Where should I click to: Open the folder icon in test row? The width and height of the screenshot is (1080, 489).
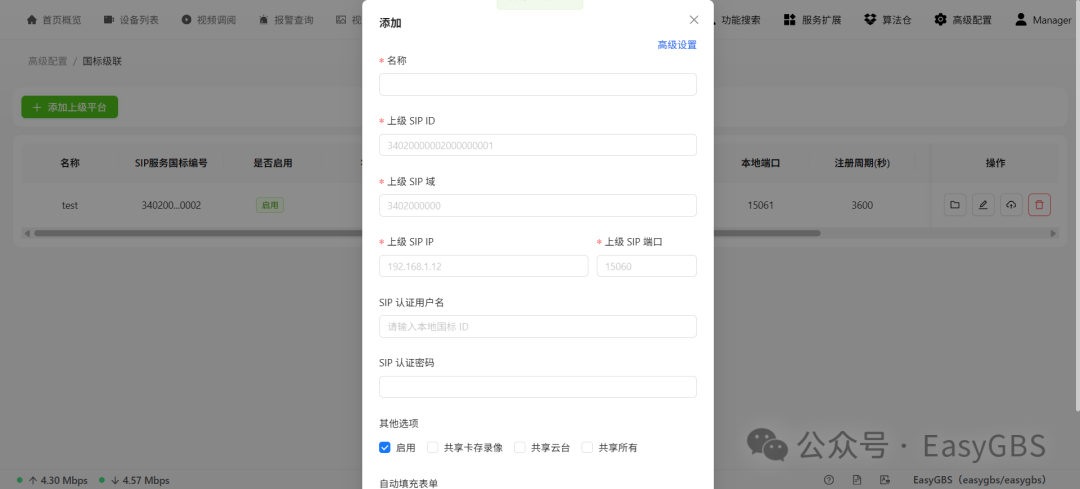pos(955,205)
